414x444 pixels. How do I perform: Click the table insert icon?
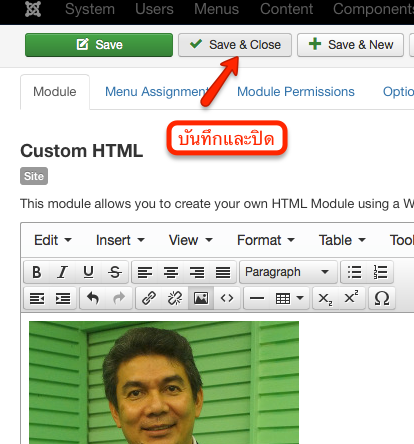click(x=283, y=298)
